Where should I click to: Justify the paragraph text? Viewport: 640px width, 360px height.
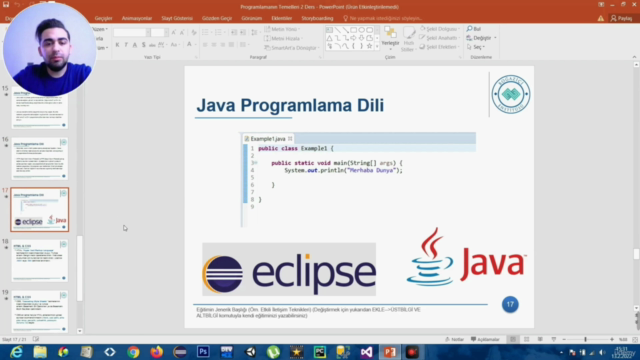tap(231, 44)
